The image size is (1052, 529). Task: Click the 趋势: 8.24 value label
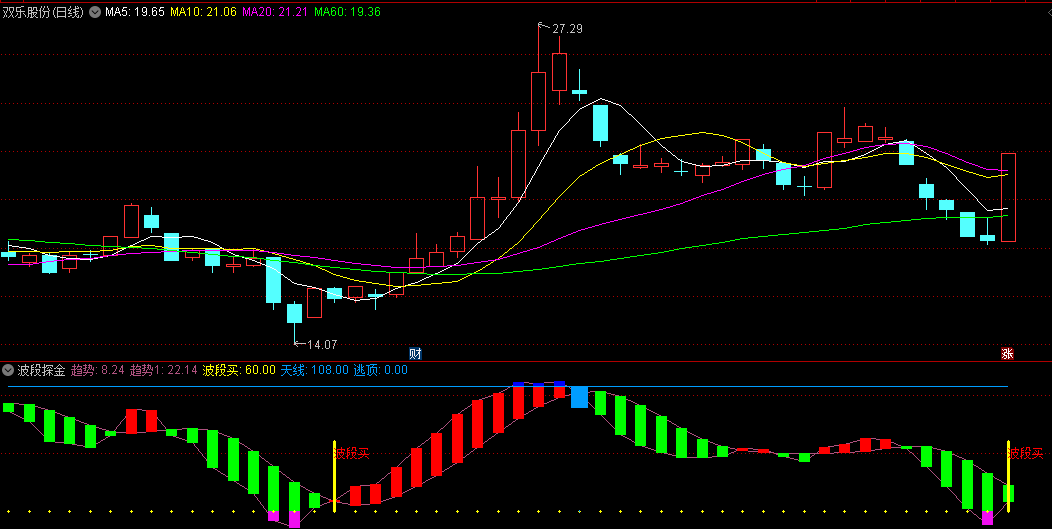98,370
